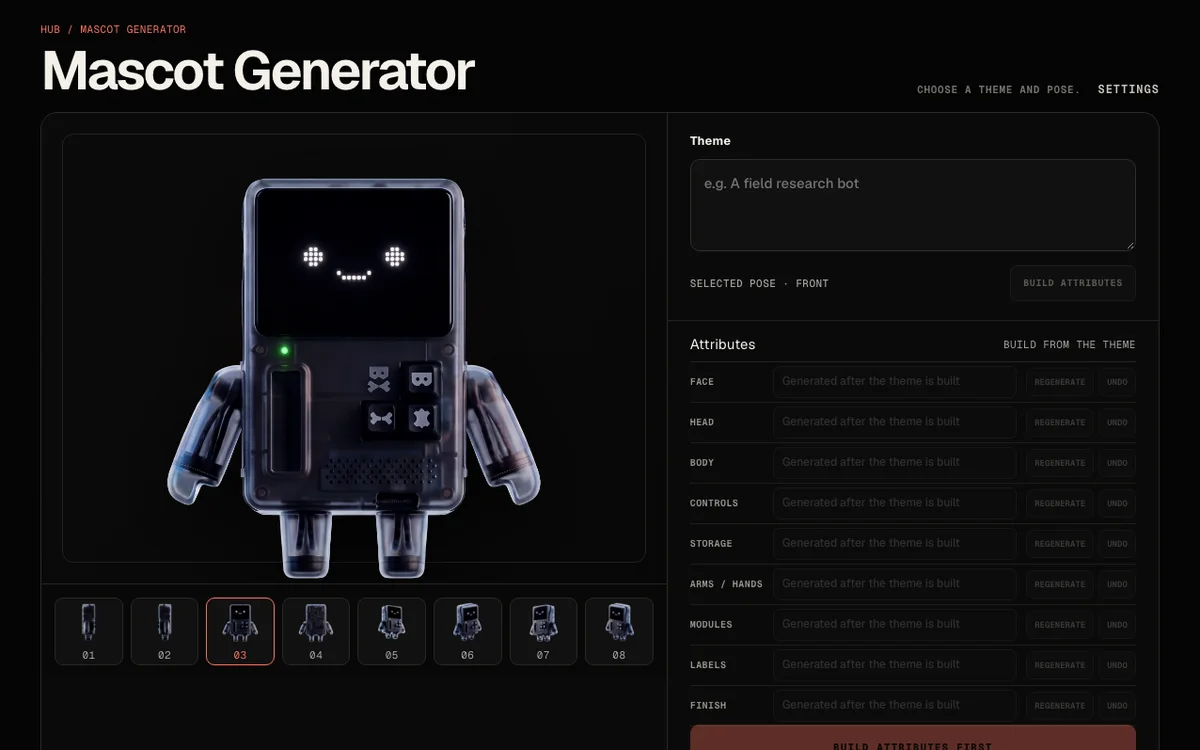Click the Head attribute field
Image resolution: width=1200 pixels, height=750 pixels.
pos(895,422)
